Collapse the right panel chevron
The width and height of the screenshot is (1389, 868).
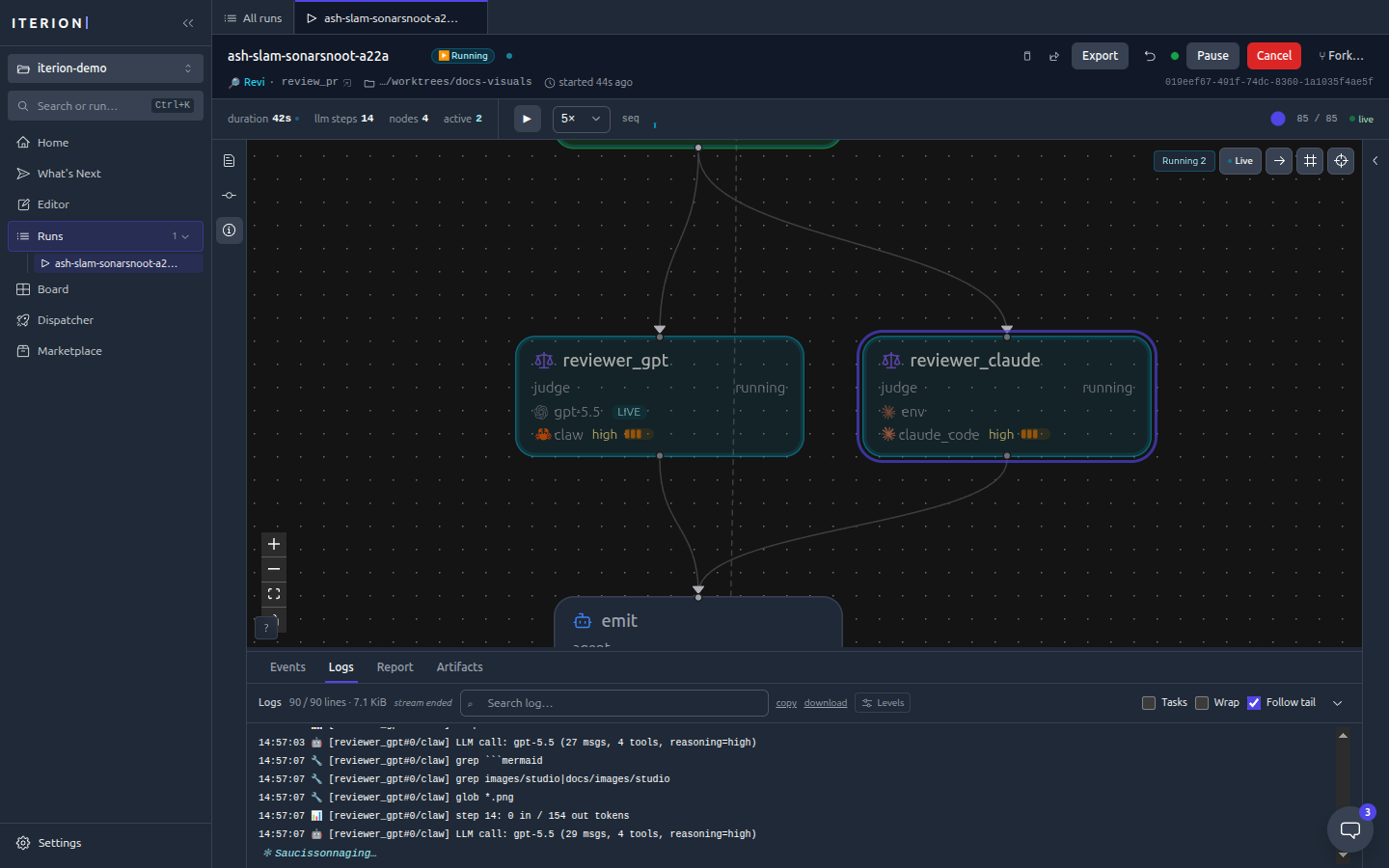pos(1375,161)
